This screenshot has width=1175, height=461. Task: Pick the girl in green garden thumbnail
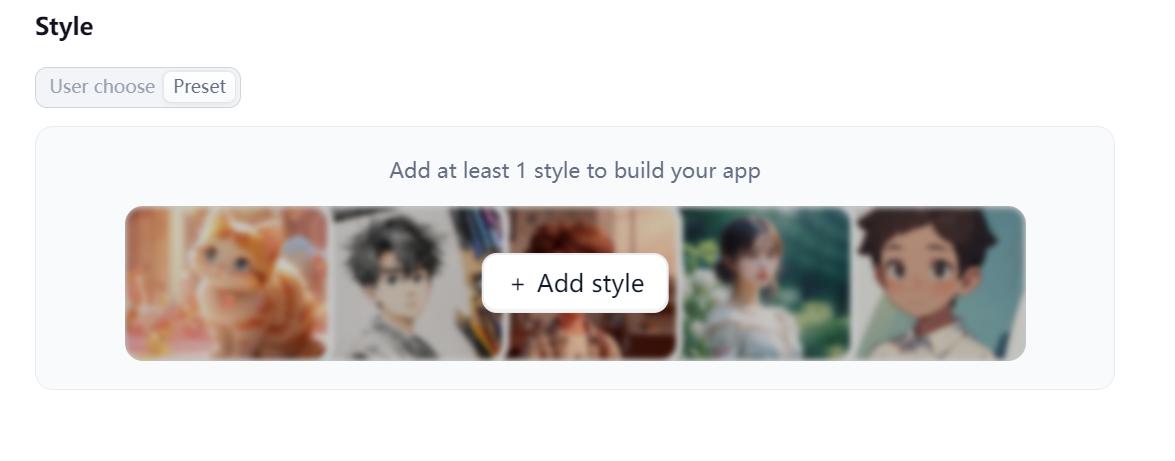pos(765,283)
